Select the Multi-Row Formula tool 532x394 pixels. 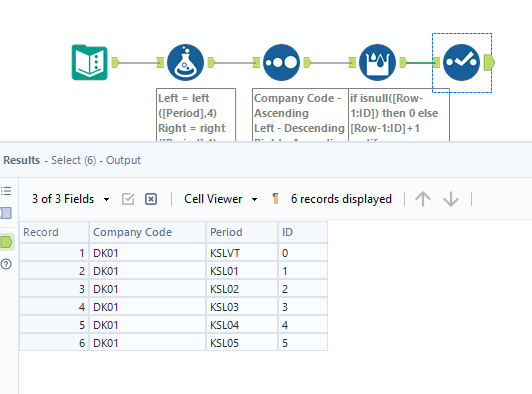[x=377, y=62]
